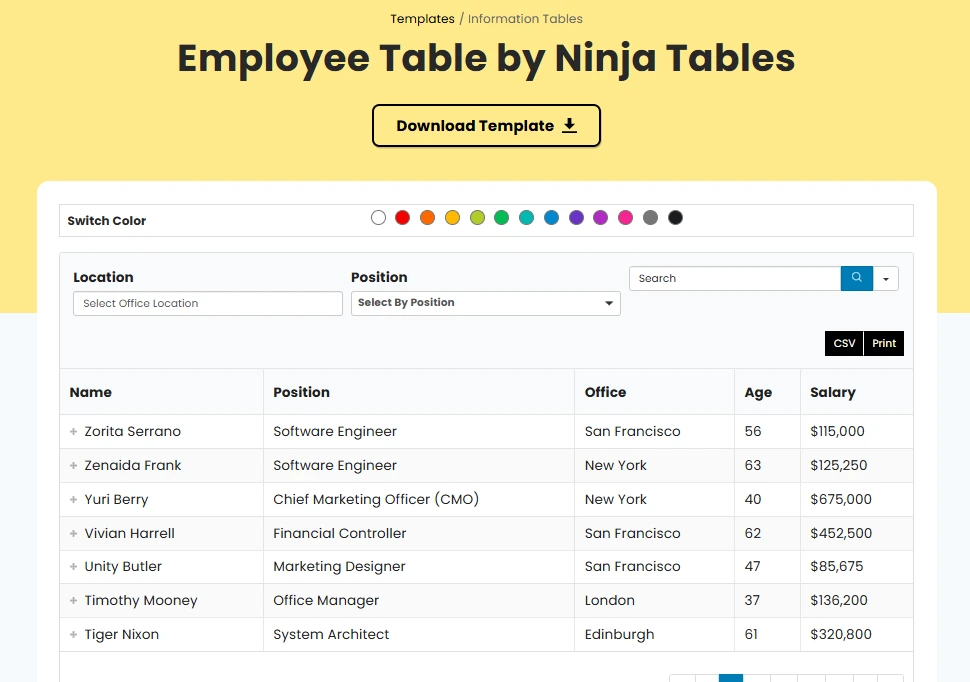
Task: Click the name Zenaida Frank
Action: [x=132, y=465]
